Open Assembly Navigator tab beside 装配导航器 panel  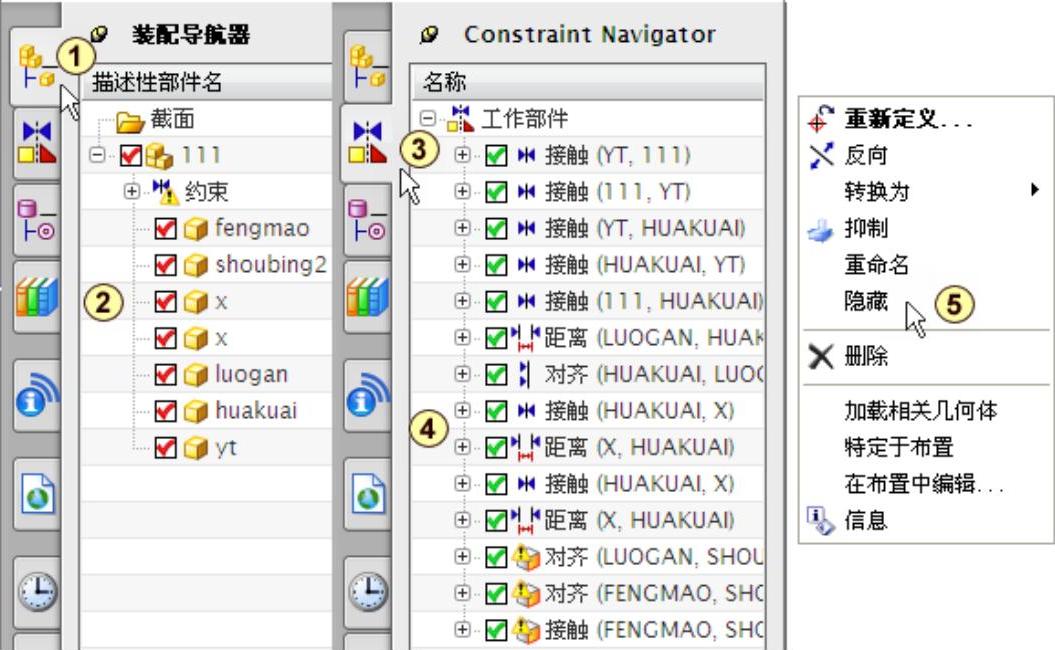[x=36, y=68]
